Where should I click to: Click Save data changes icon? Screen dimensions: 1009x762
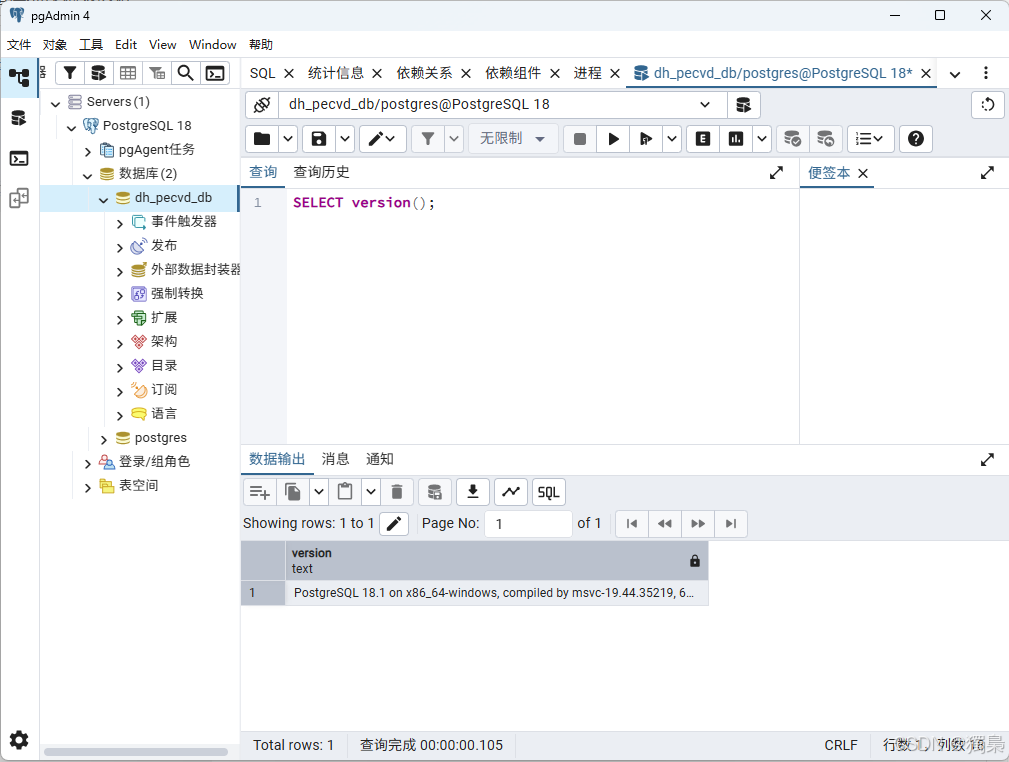point(435,492)
